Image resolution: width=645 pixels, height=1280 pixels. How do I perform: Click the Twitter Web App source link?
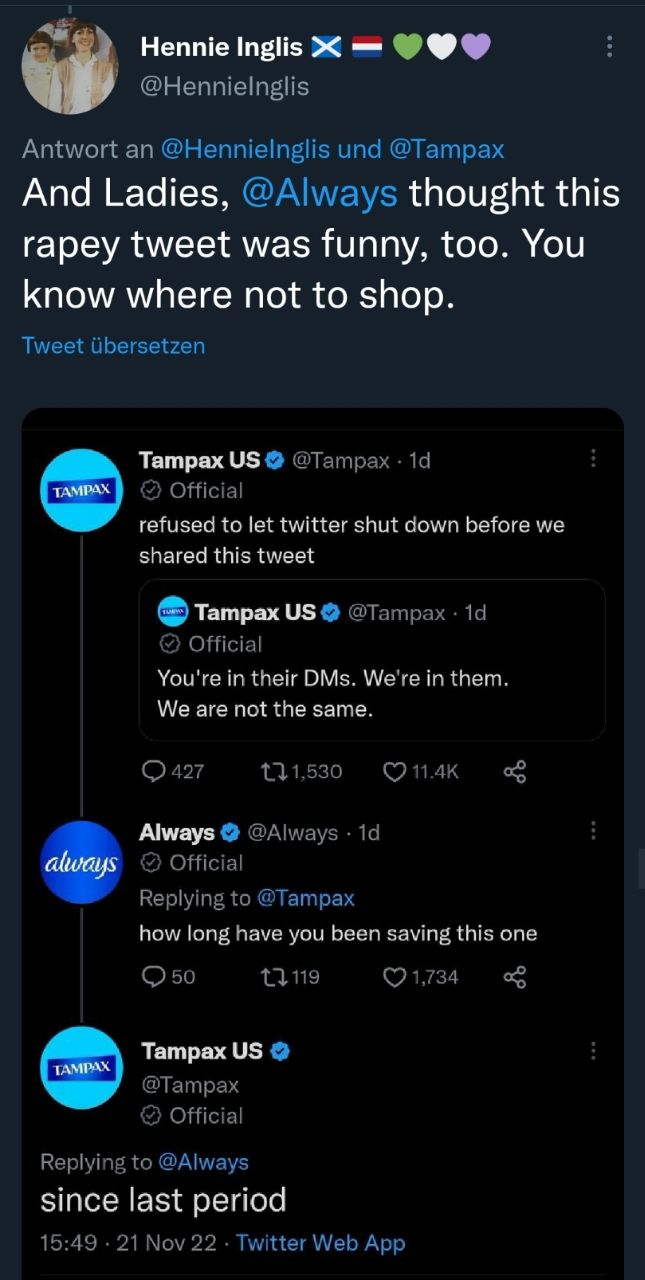click(321, 1243)
